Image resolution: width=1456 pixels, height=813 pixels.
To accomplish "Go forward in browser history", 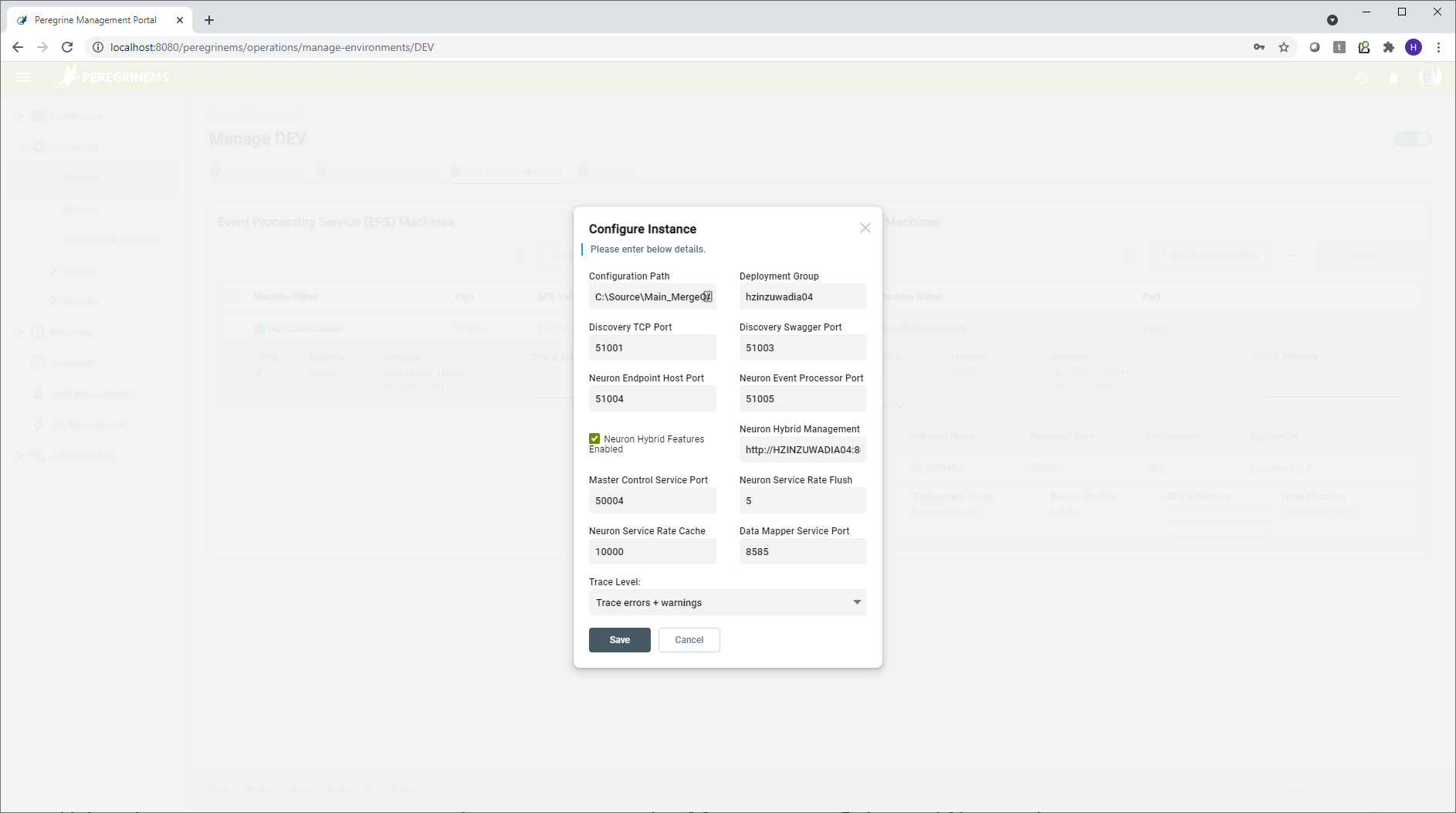I will tap(42, 47).
